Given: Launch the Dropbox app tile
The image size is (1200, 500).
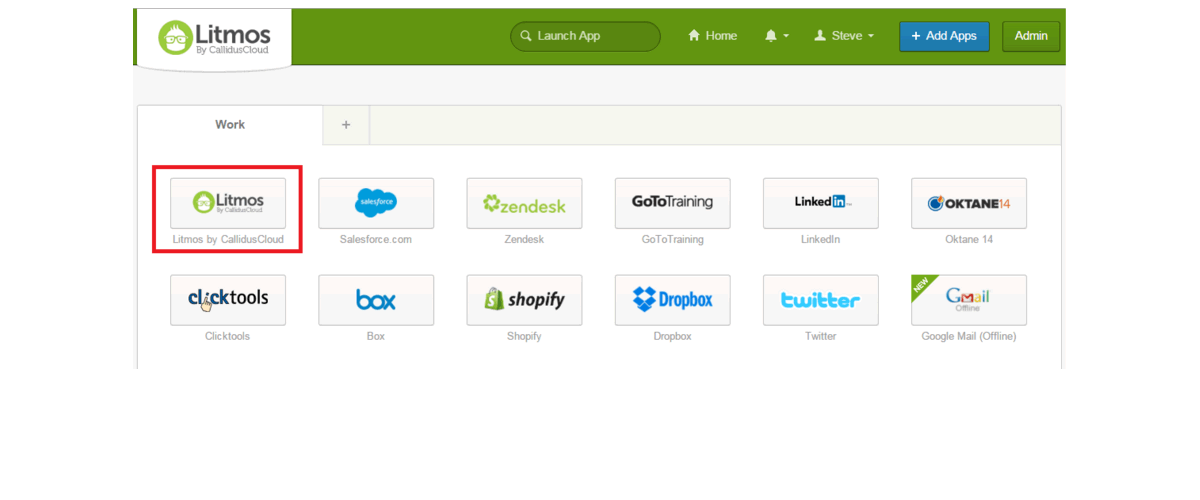Looking at the screenshot, I should pos(672,300).
